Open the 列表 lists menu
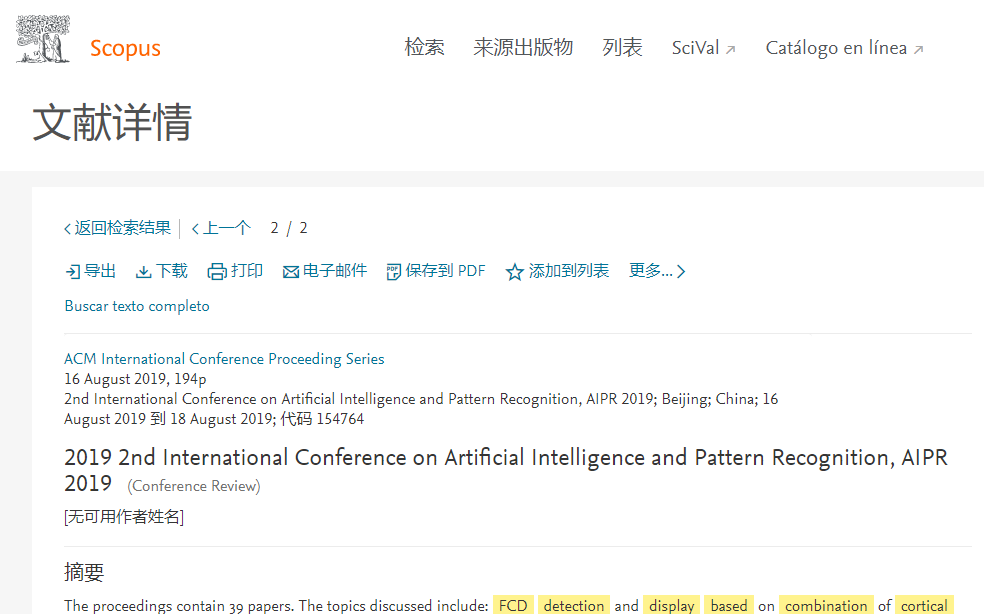This screenshot has width=984, height=614. point(622,48)
